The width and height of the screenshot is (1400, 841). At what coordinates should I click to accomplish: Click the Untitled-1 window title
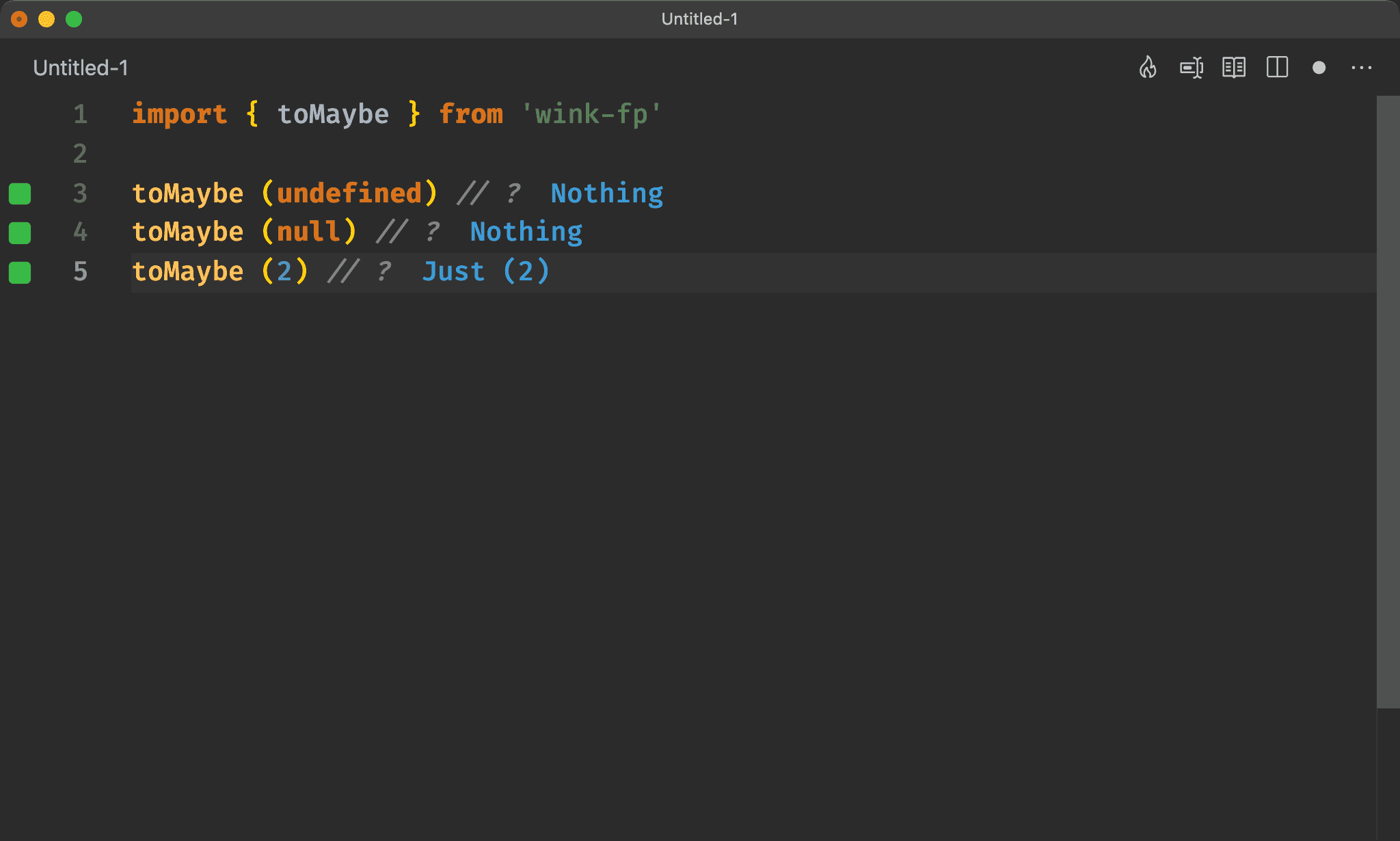tap(700, 19)
